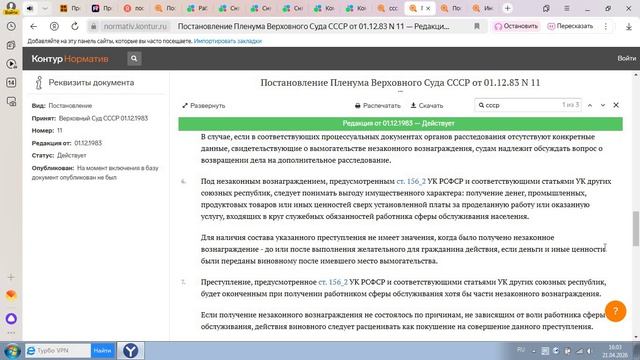This screenshot has height=360, width=640.
Task: Open the sidebar more dots at bottom
Action: click(11, 333)
